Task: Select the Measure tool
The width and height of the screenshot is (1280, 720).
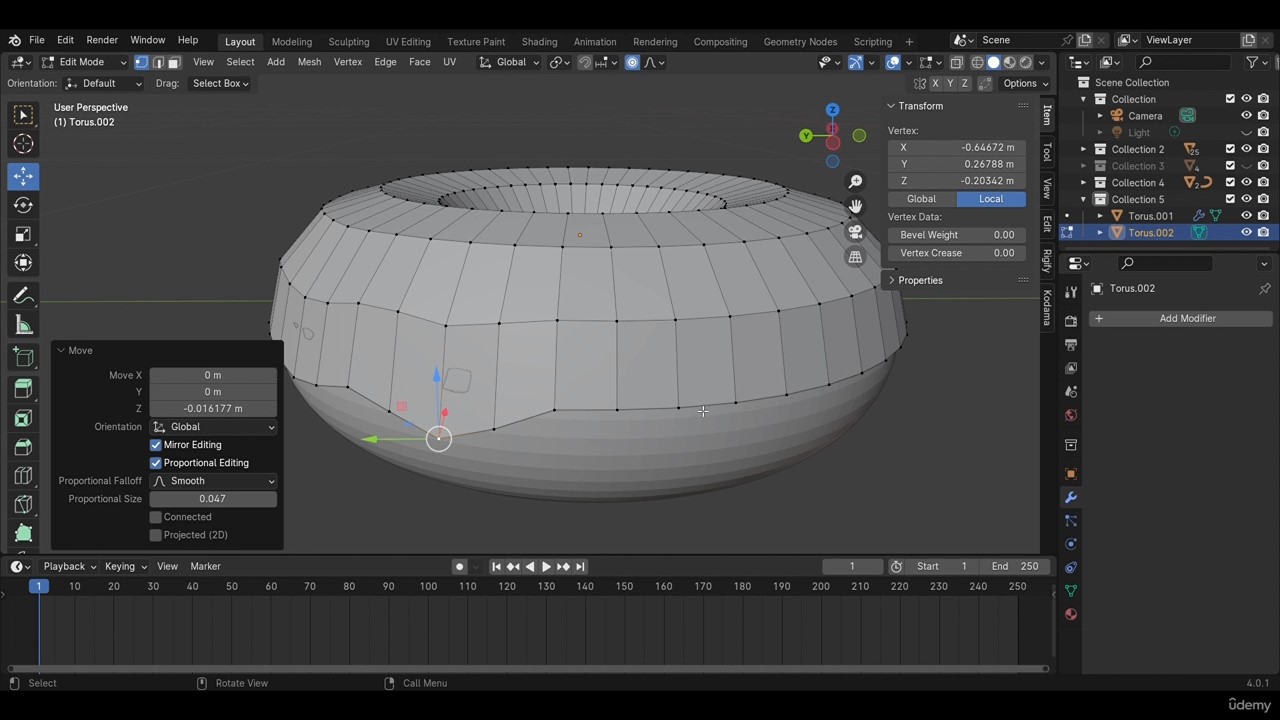Action: click(23, 325)
